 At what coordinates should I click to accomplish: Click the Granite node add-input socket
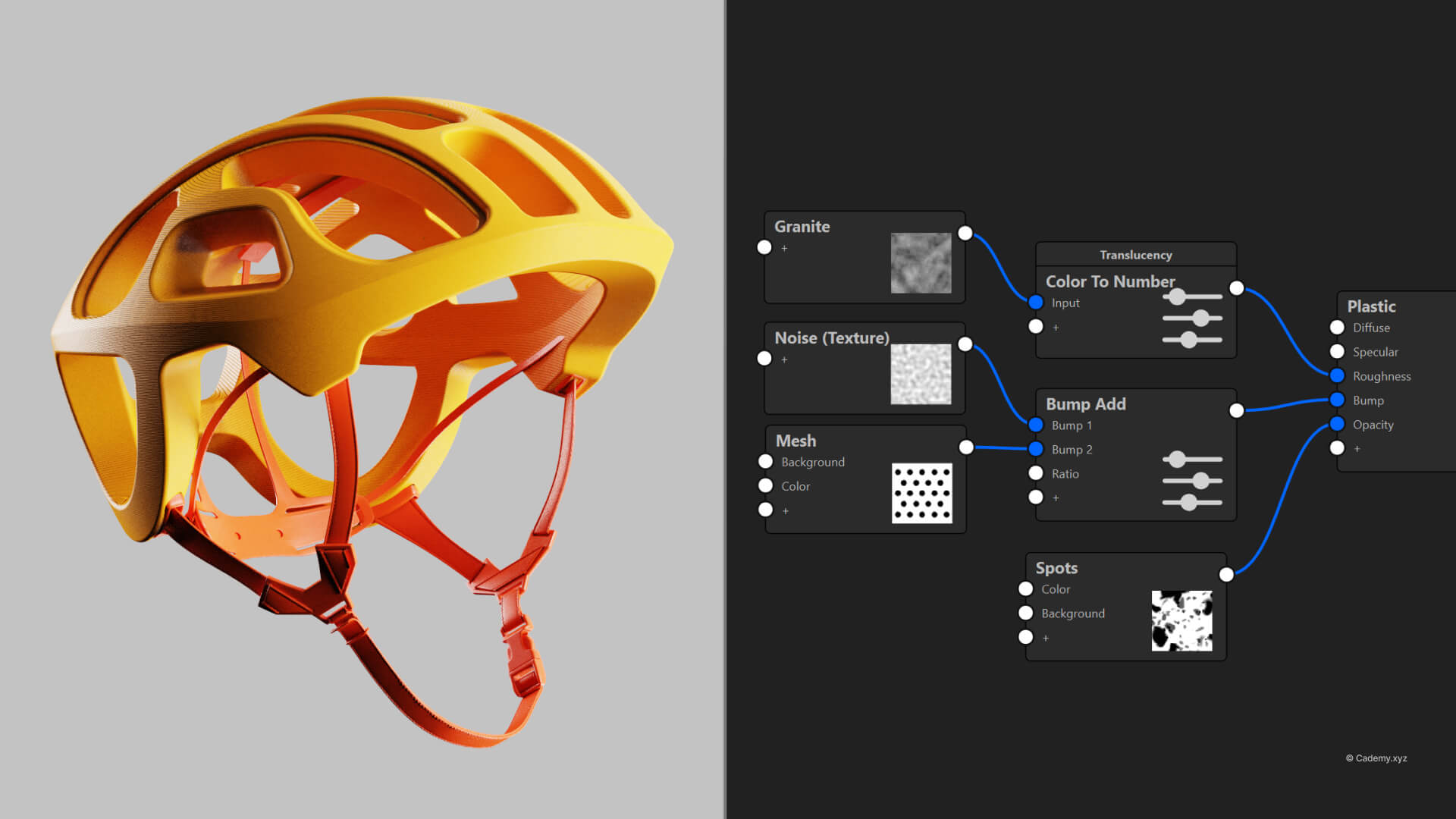tap(764, 247)
